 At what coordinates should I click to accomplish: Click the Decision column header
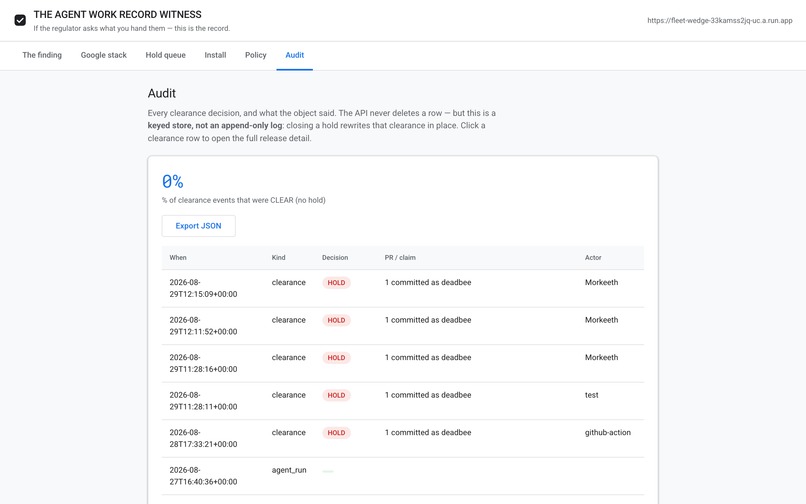[335, 258]
